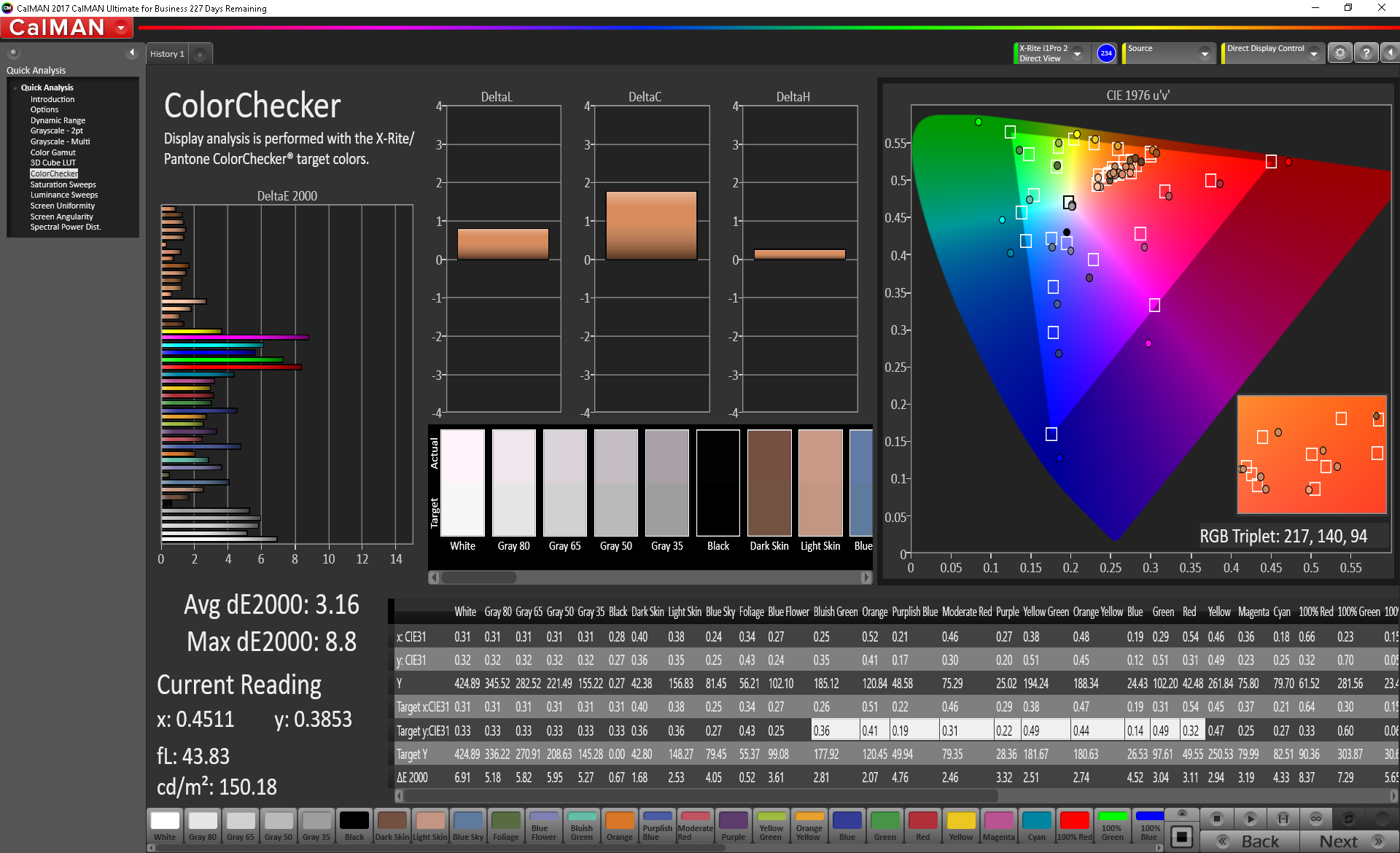Image resolution: width=1400 pixels, height=853 pixels.
Task: Click the Target y:CIE31 row label
Action: (423, 731)
